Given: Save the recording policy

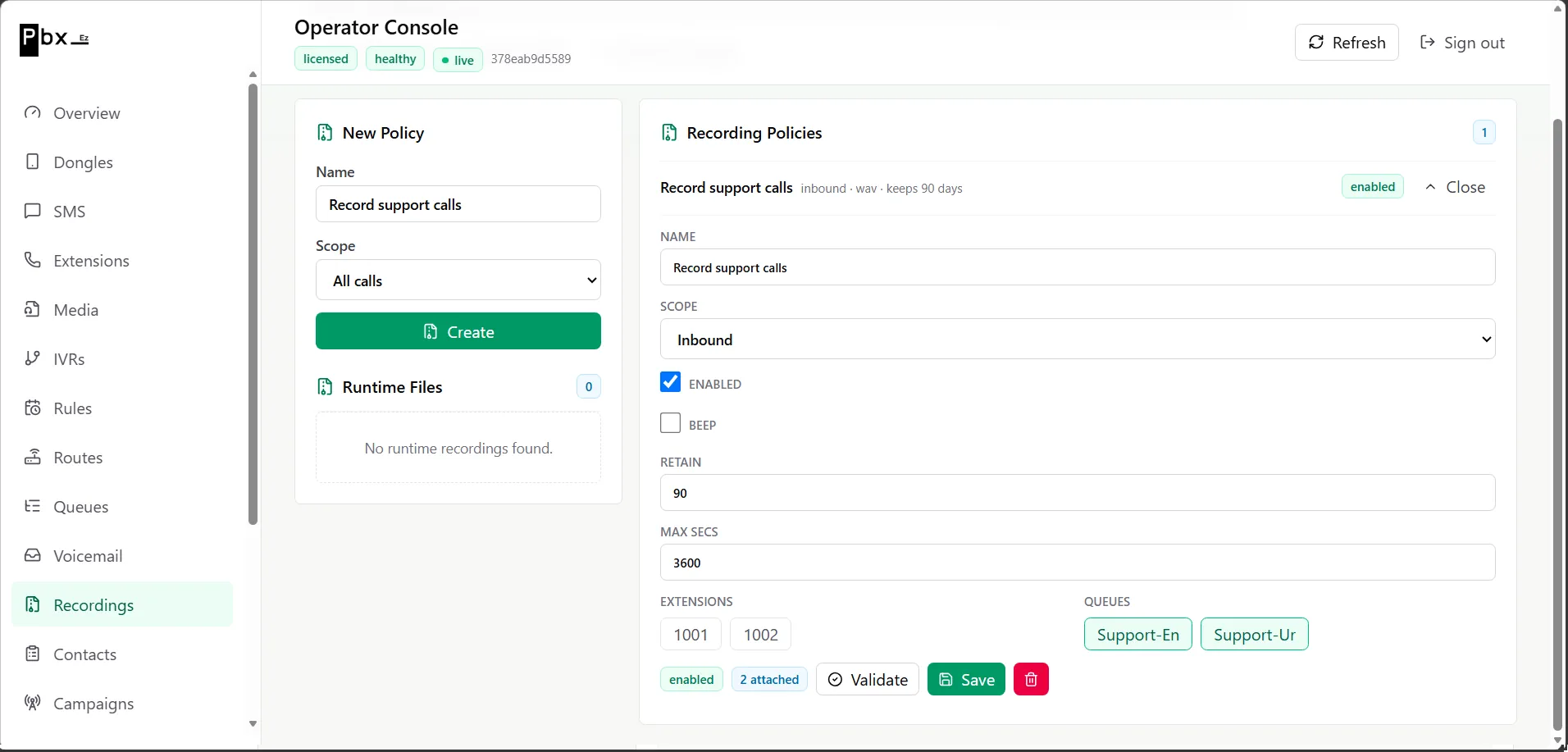Looking at the screenshot, I should pyautogui.click(x=966, y=679).
